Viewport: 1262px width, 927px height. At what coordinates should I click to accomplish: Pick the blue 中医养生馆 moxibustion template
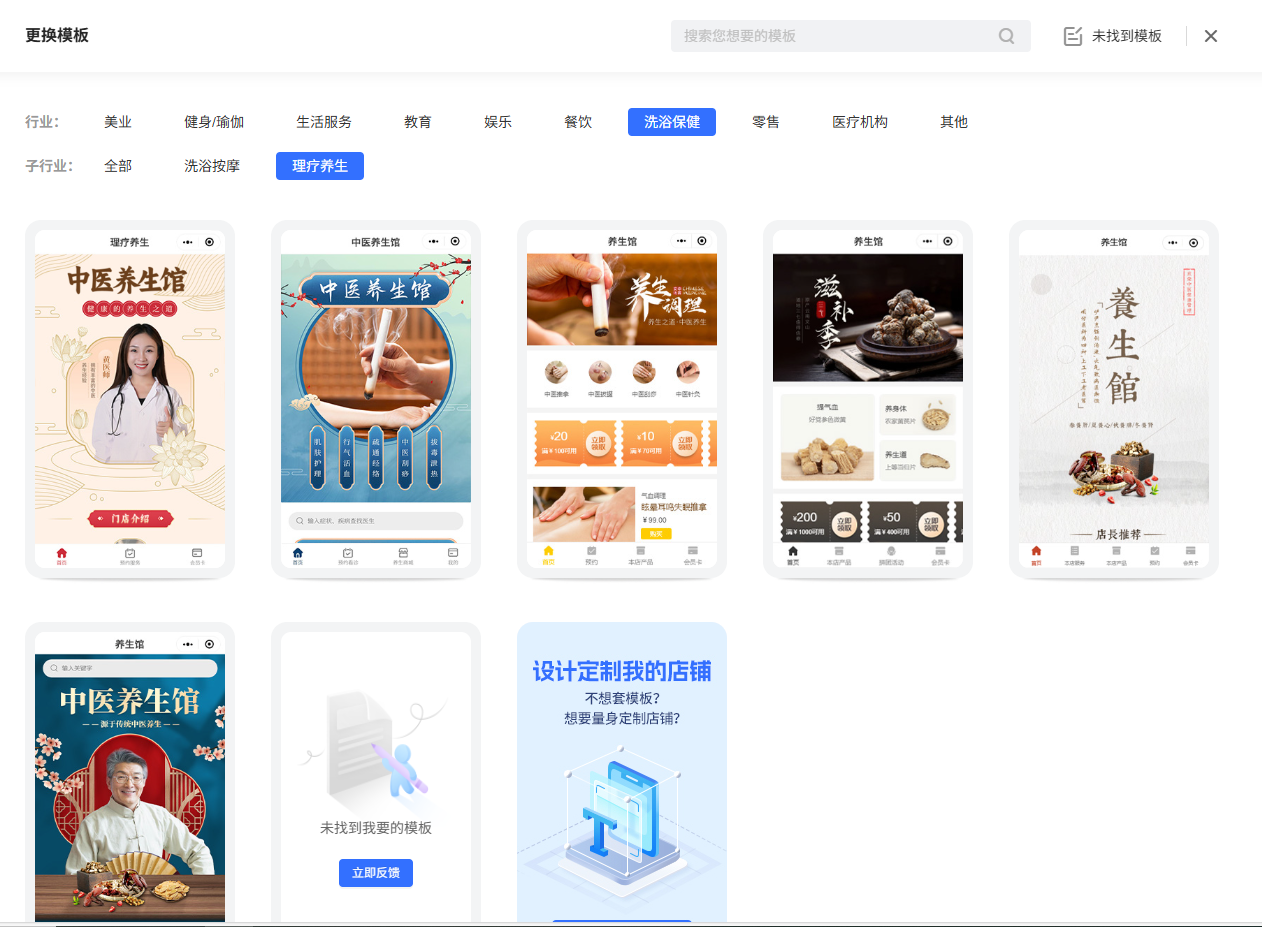tap(376, 400)
